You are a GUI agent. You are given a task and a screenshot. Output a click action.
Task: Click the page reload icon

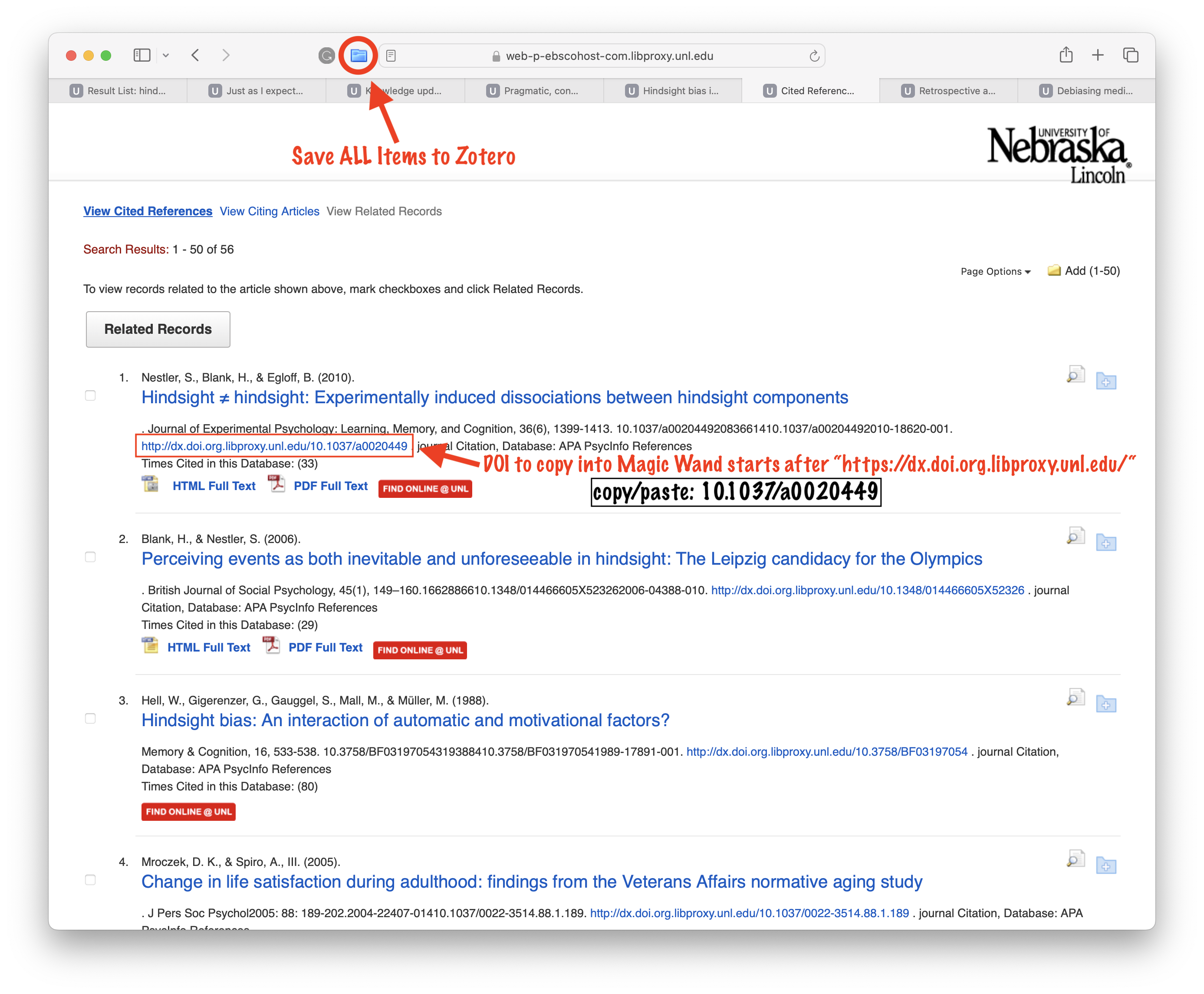[x=814, y=56]
